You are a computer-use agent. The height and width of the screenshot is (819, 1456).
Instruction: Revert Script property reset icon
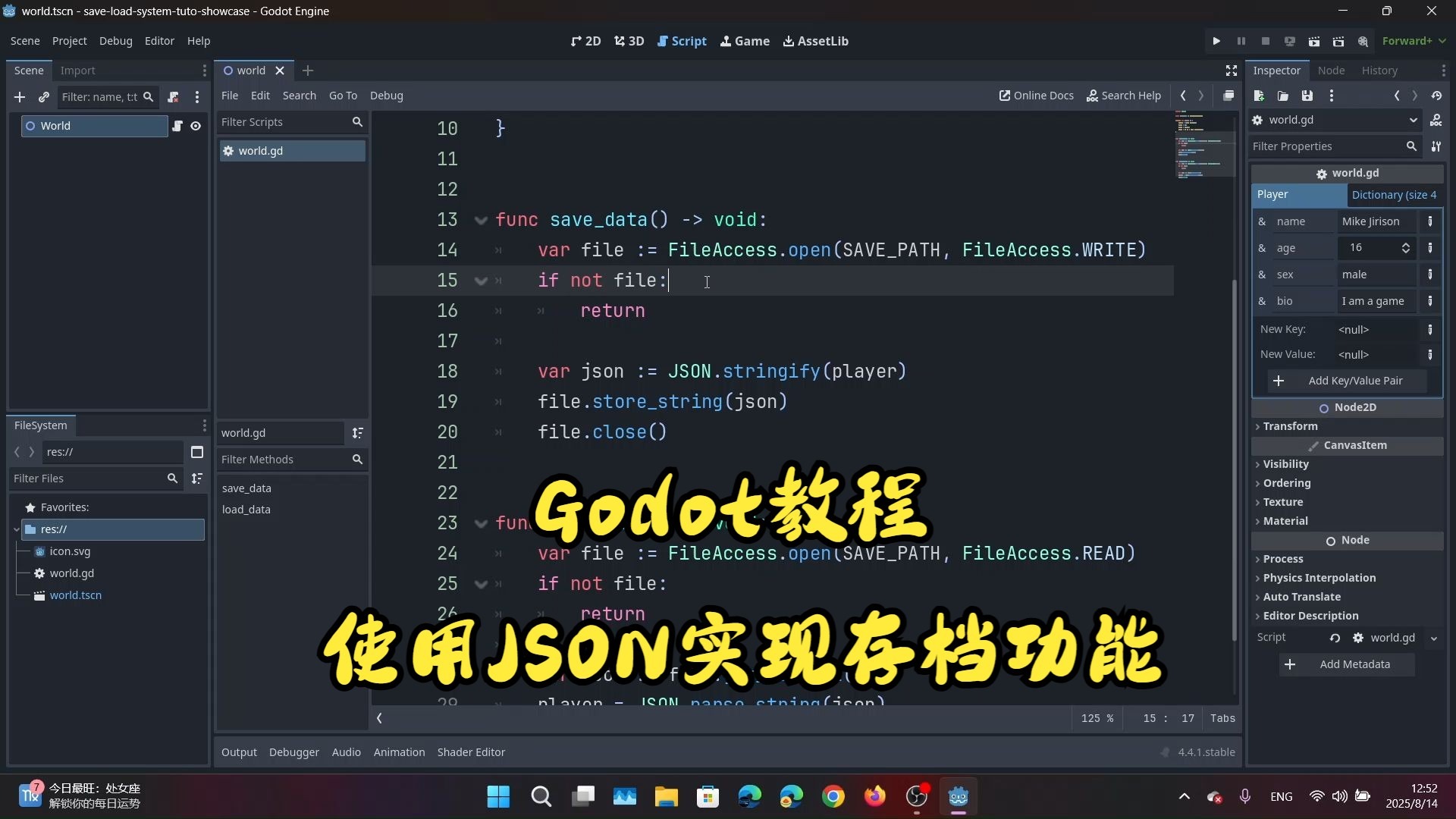(1335, 638)
